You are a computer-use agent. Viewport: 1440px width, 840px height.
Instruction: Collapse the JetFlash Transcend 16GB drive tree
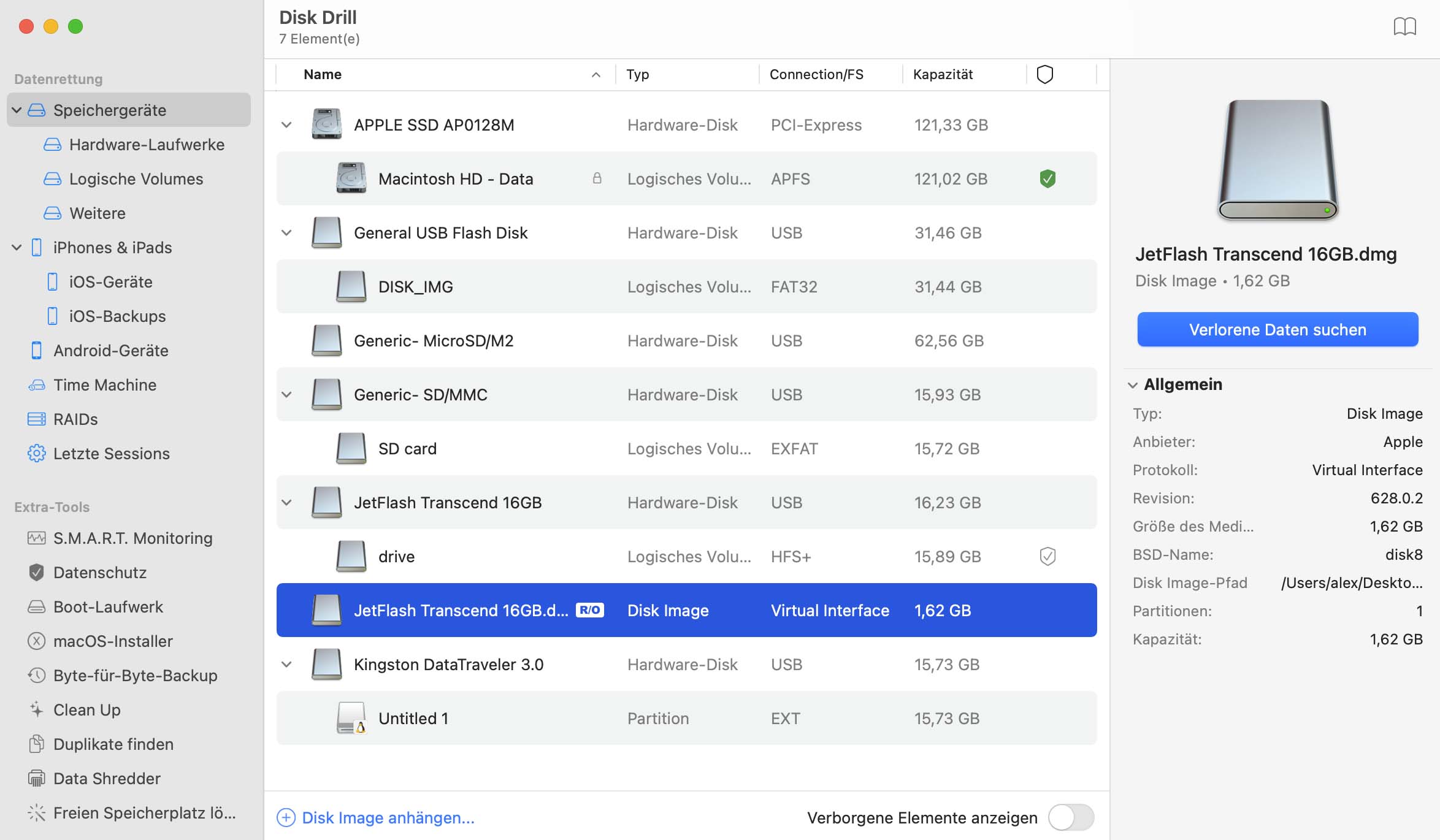pos(288,502)
